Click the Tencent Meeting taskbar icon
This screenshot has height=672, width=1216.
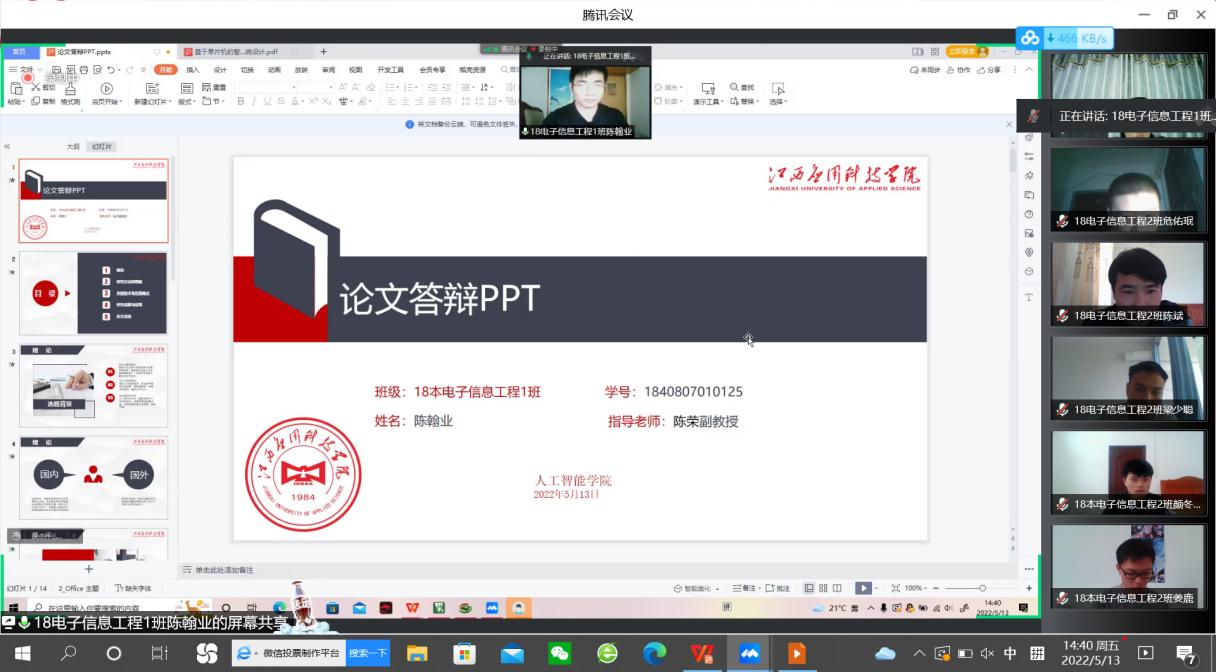749,654
